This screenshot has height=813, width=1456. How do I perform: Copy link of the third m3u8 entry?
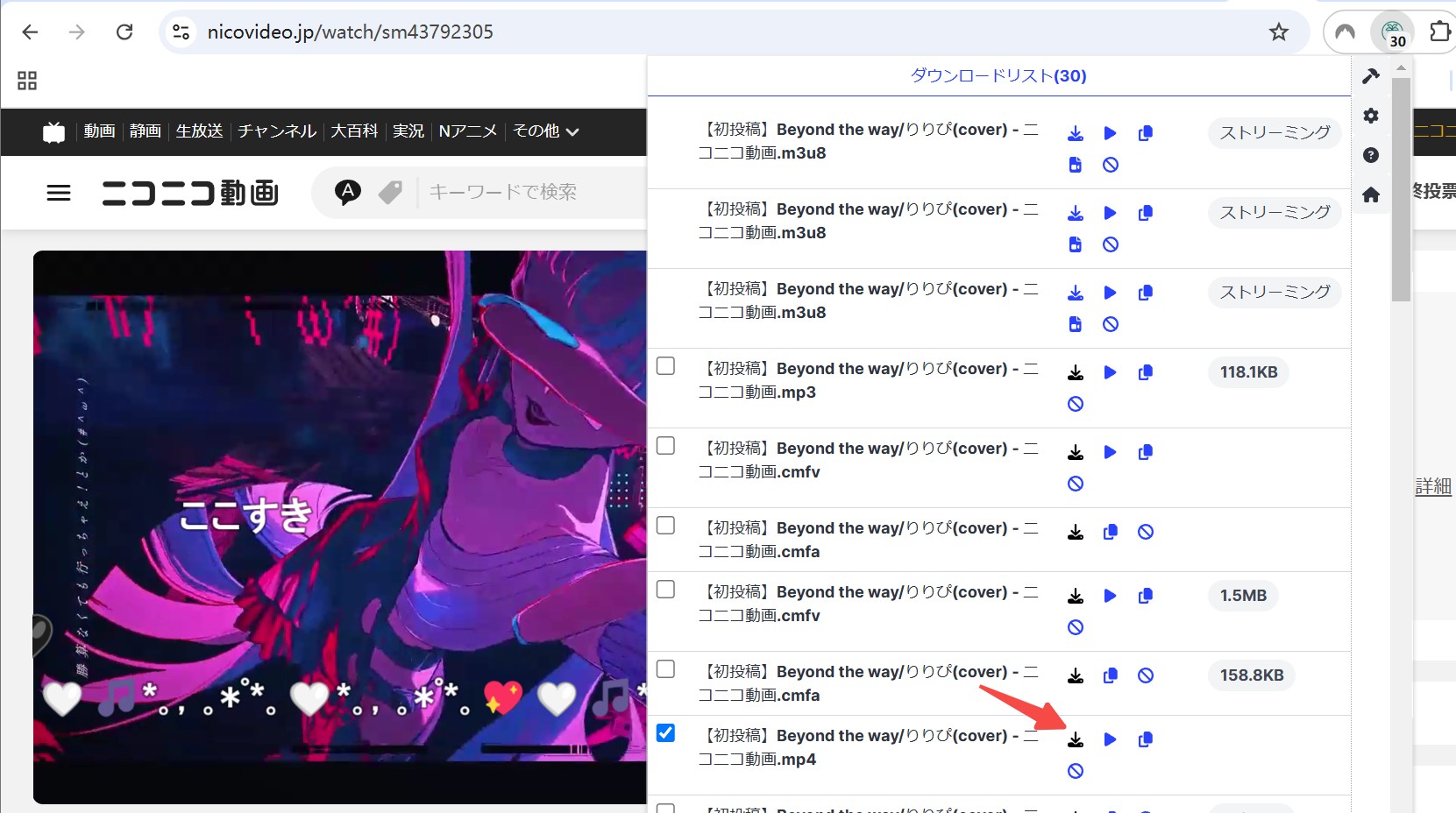1145,293
